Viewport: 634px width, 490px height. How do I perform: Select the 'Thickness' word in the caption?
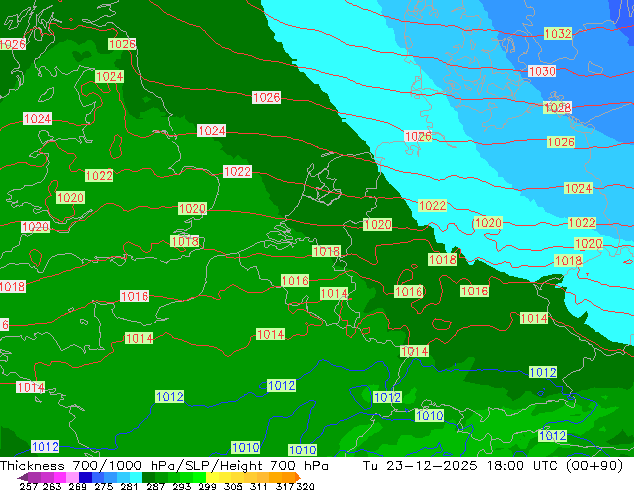[32, 466]
